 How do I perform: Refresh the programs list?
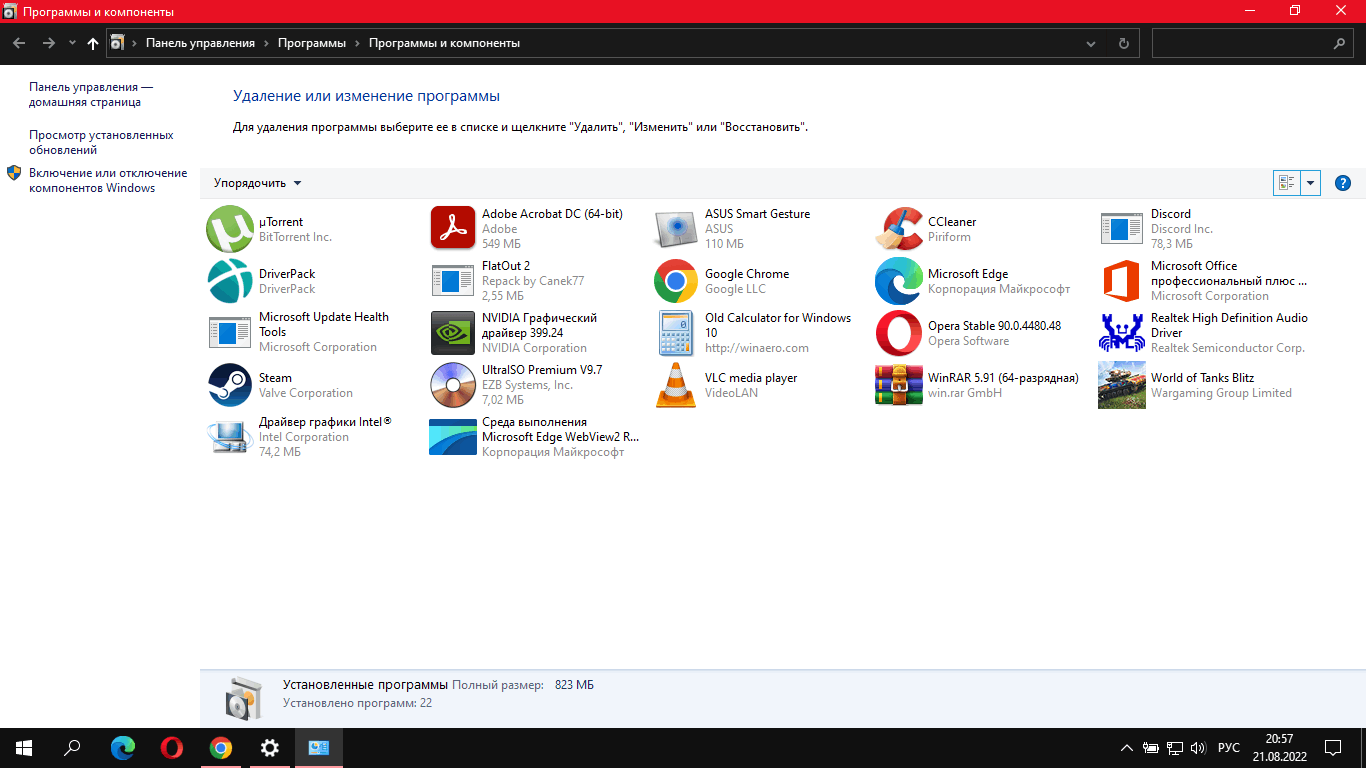coord(1124,43)
